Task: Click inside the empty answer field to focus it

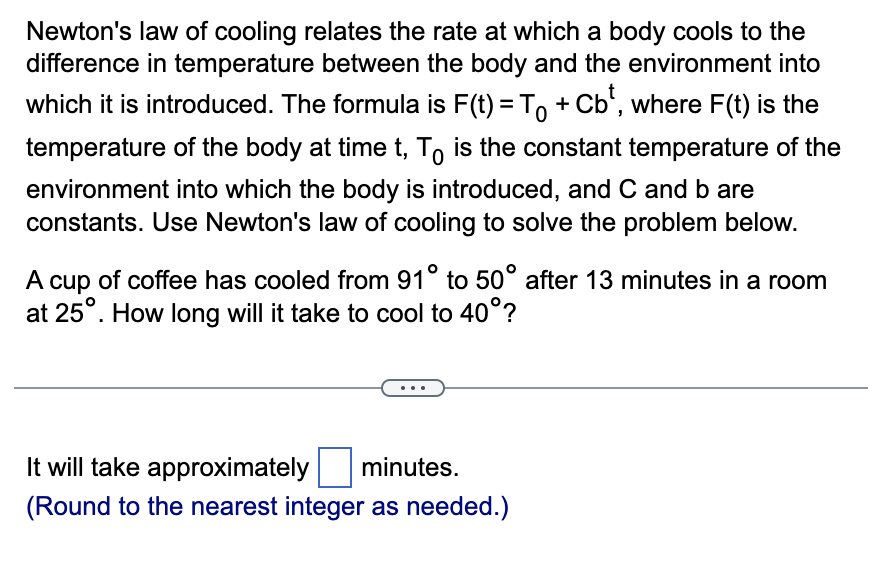Action: 334,467
